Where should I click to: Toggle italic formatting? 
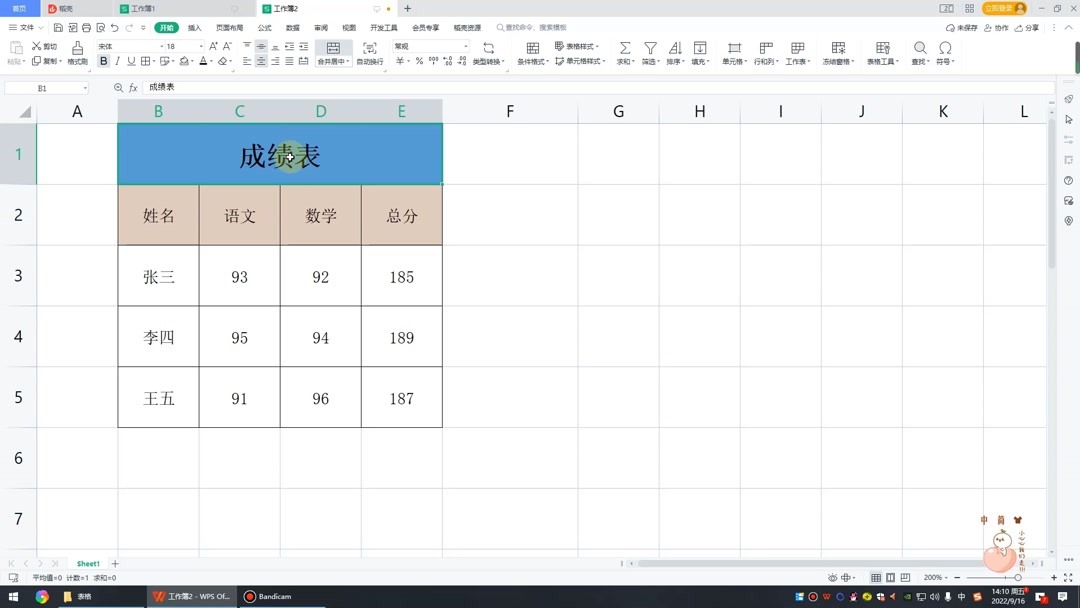(117, 60)
